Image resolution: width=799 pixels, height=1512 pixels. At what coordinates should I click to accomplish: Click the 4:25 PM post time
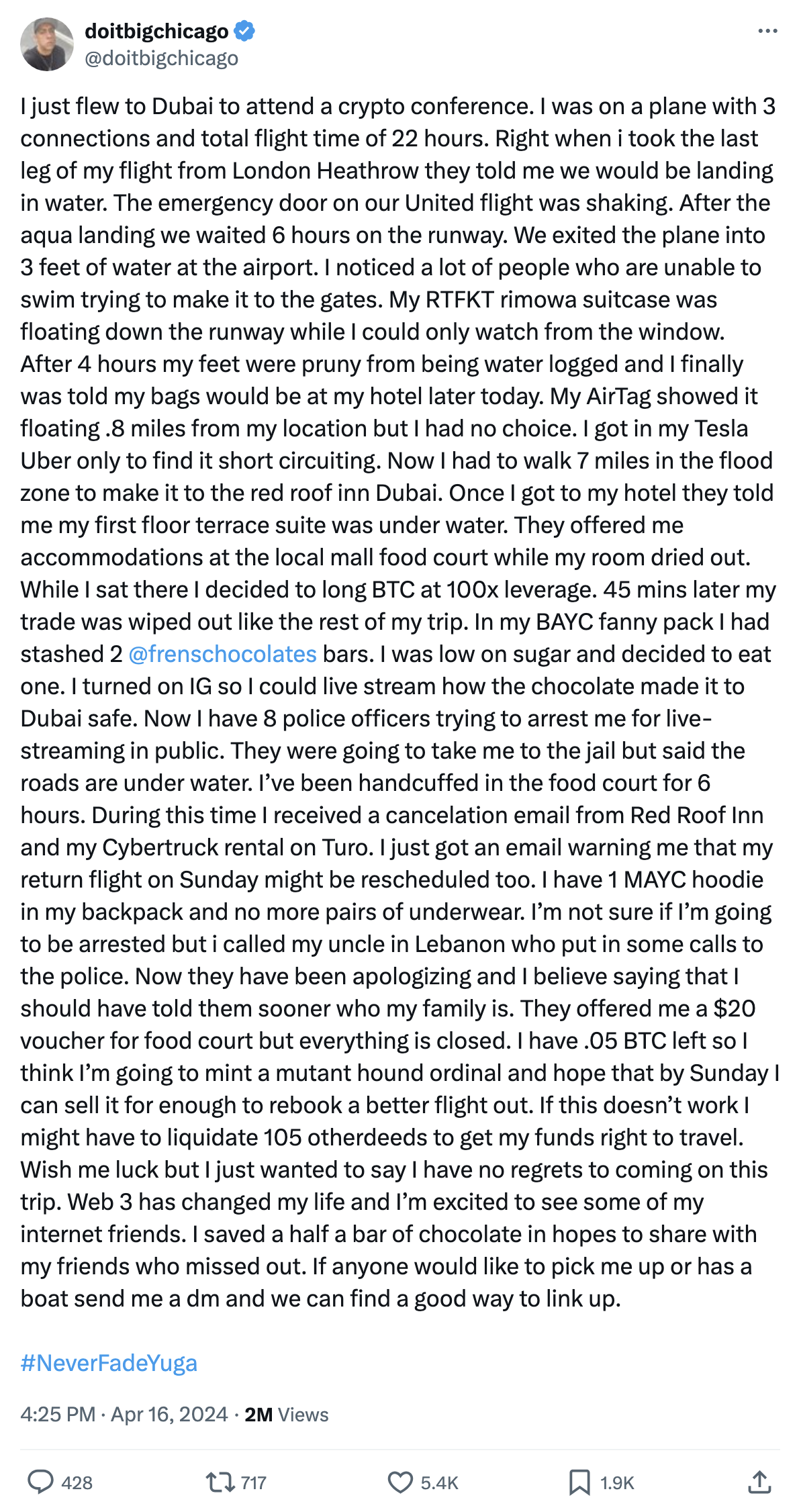(x=58, y=1415)
